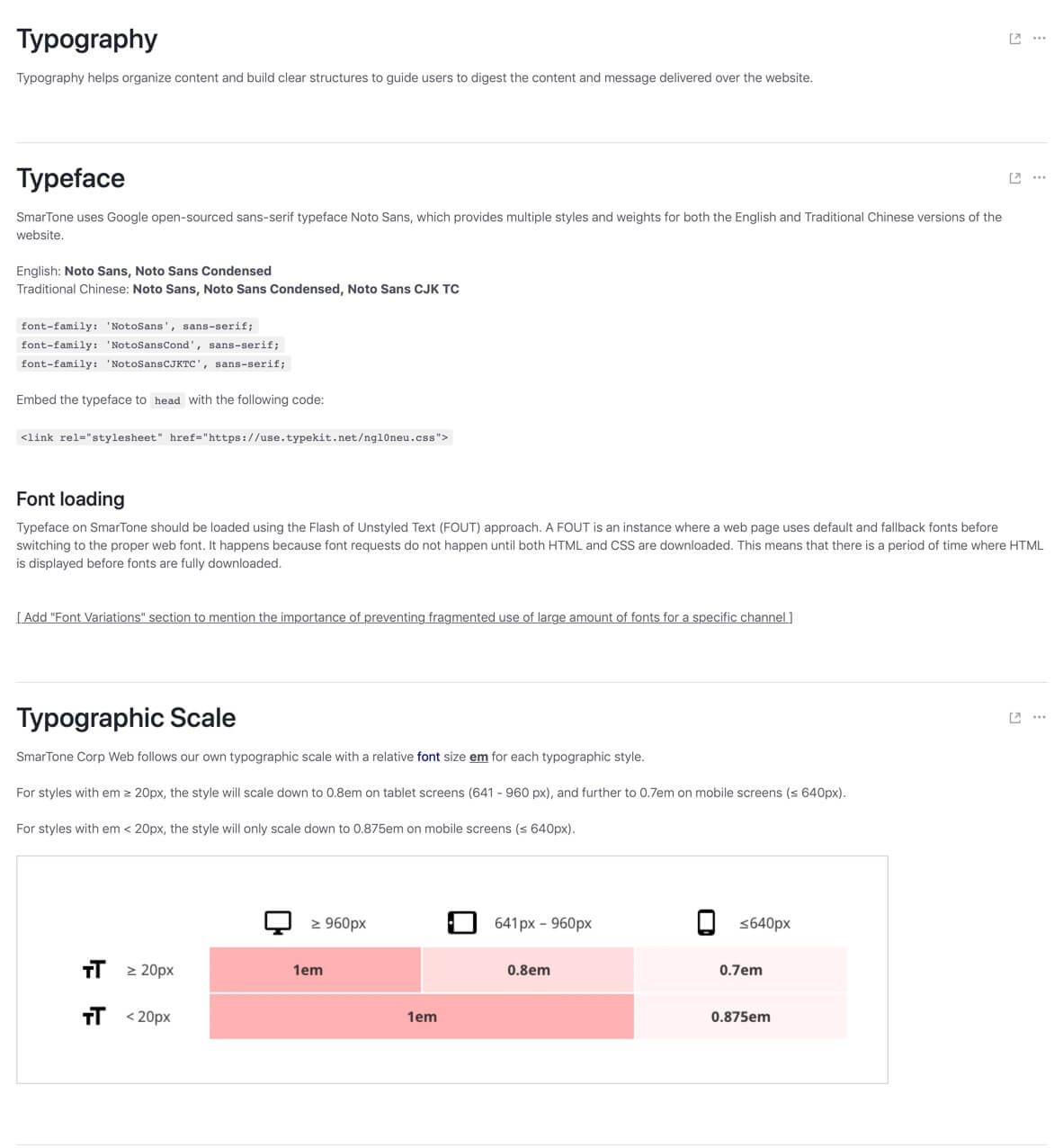Click the Font Variations note link
The width and height of the screenshot is (1063, 1148).
tap(404, 617)
